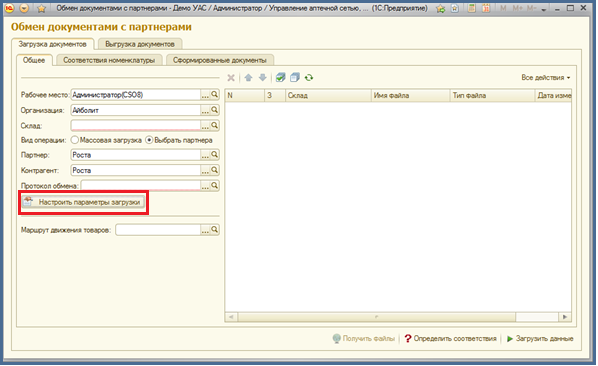Click the M+ memory add button
The height and width of the screenshot is (366, 598).
pos(517,8)
